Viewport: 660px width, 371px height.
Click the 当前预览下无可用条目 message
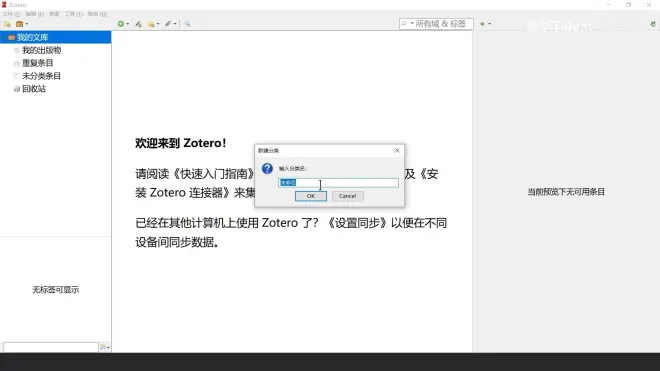(x=566, y=192)
